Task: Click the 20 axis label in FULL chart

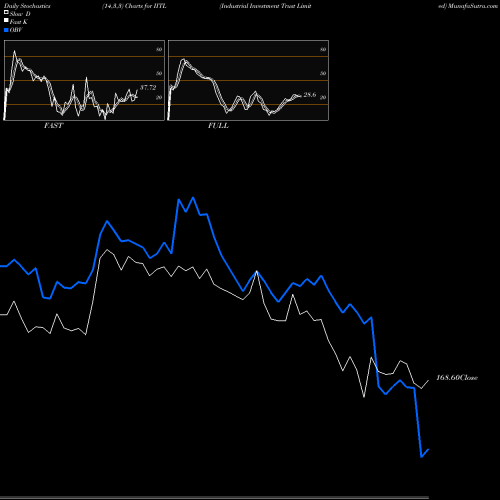Action: (323, 98)
